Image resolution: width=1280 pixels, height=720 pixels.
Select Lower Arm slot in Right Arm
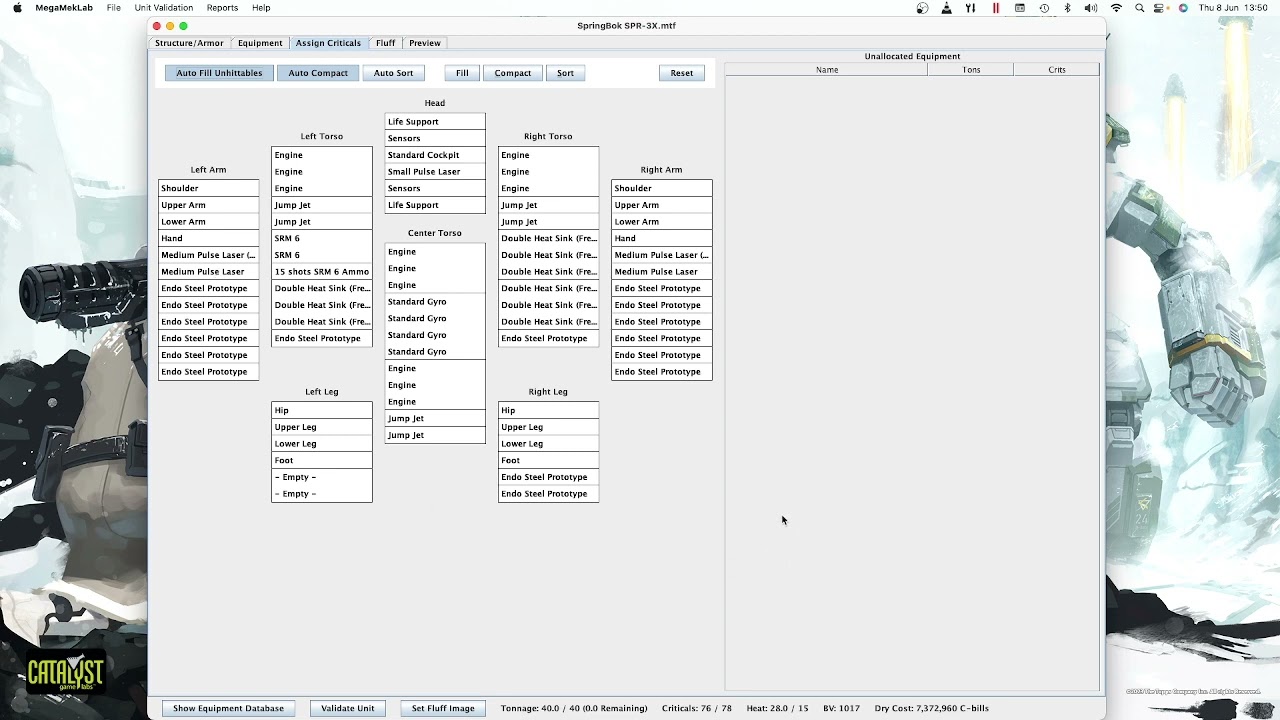point(662,222)
